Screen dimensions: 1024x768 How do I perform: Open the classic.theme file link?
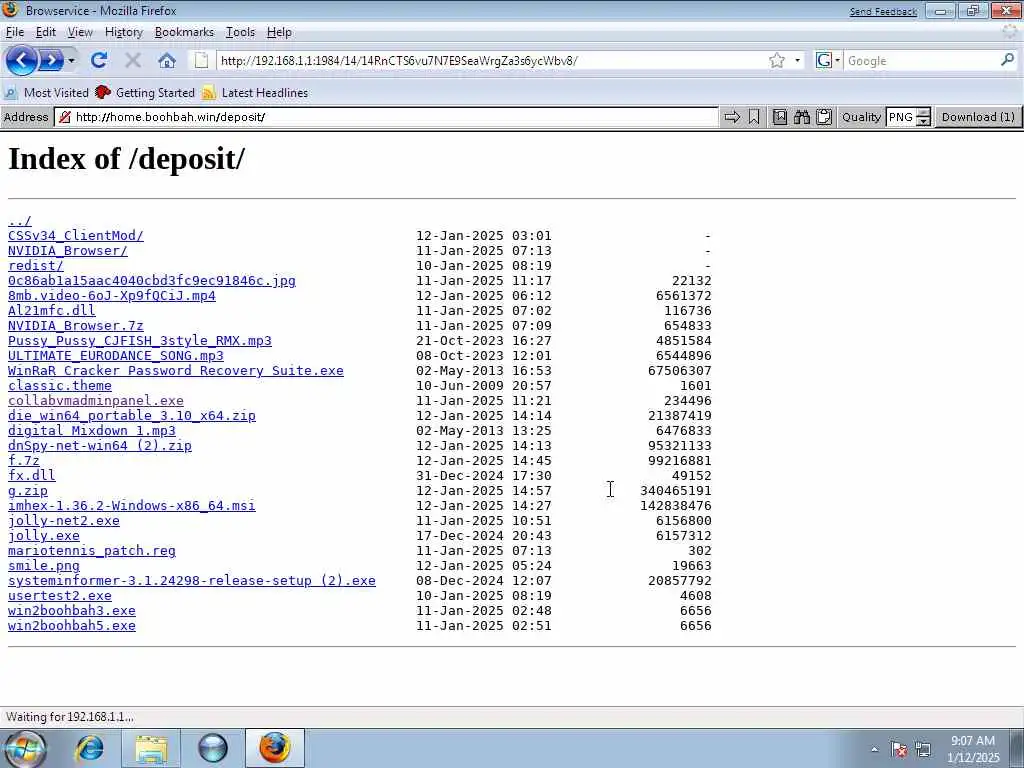pos(59,386)
